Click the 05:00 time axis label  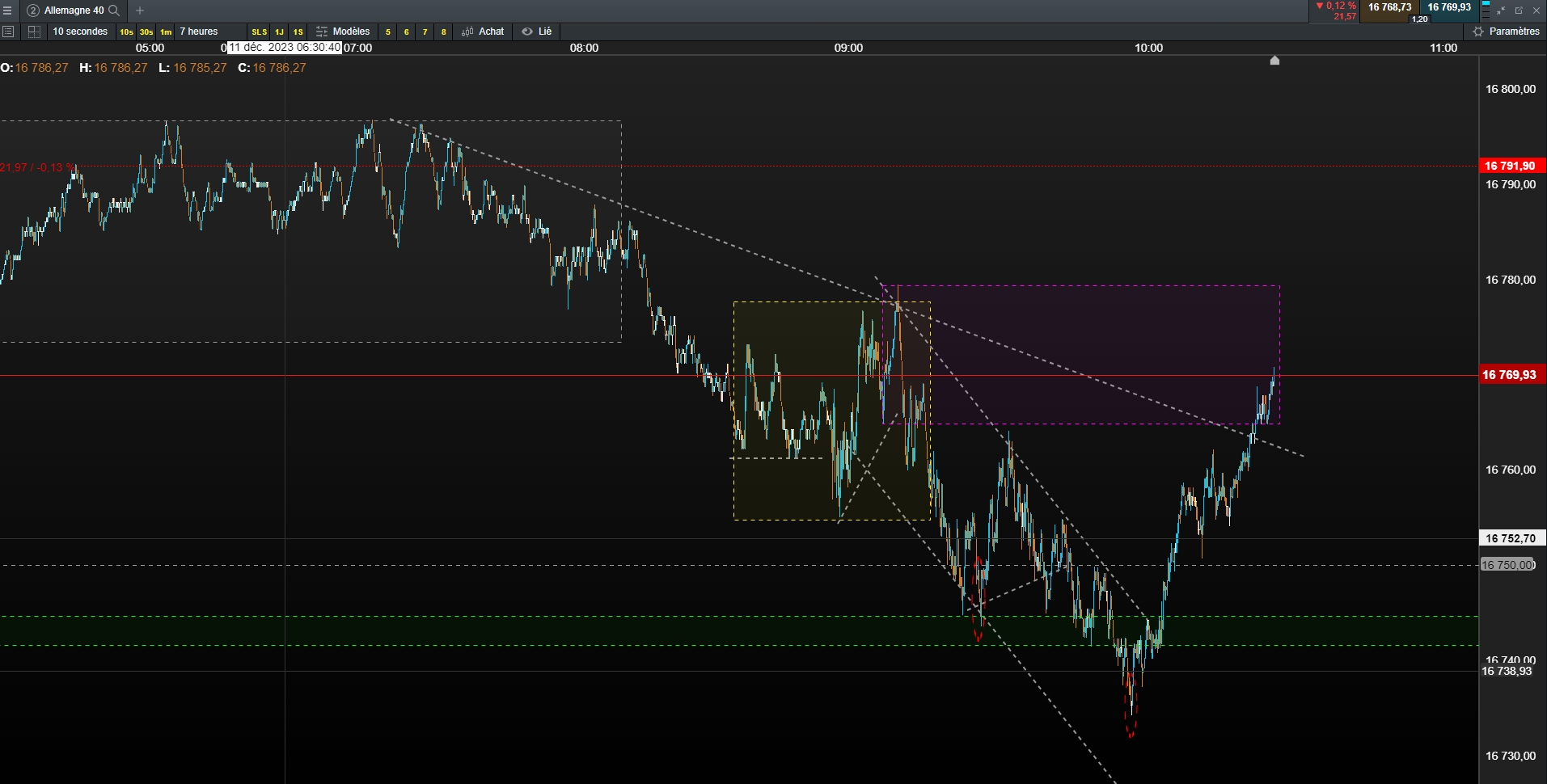tap(150, 48)
